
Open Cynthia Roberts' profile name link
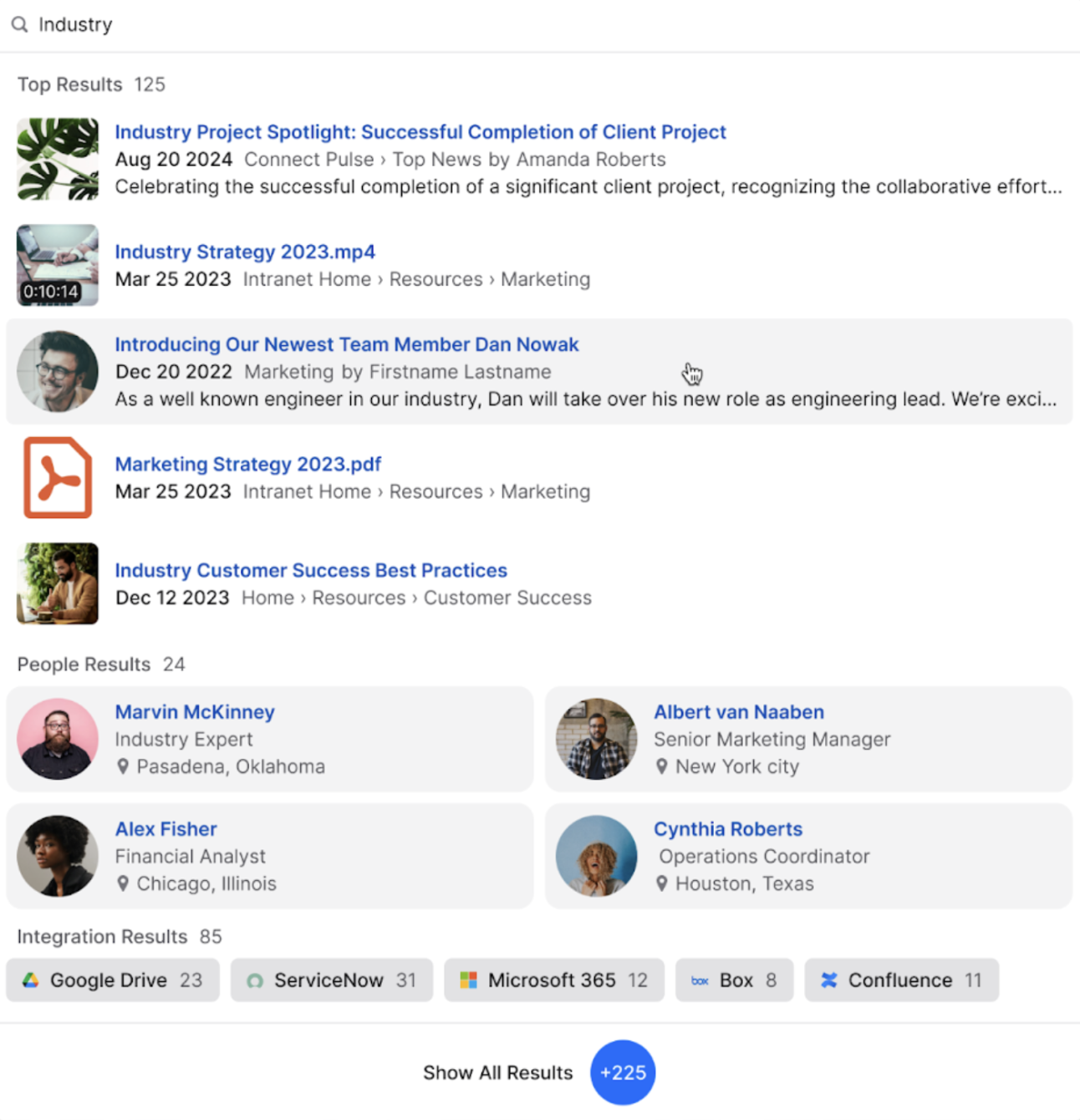click(727, 829)
